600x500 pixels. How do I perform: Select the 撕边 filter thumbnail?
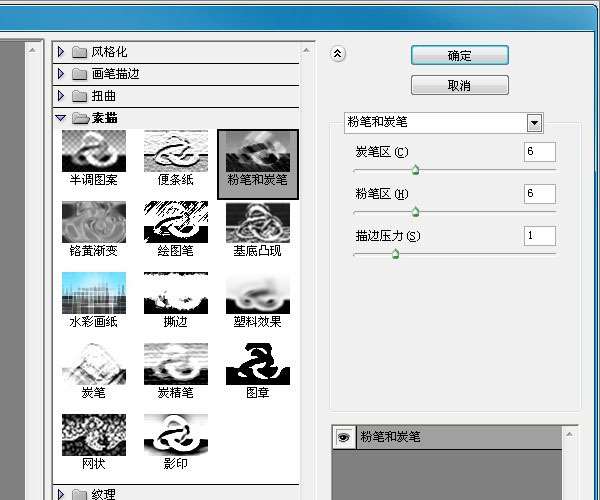tap(176, 293)
